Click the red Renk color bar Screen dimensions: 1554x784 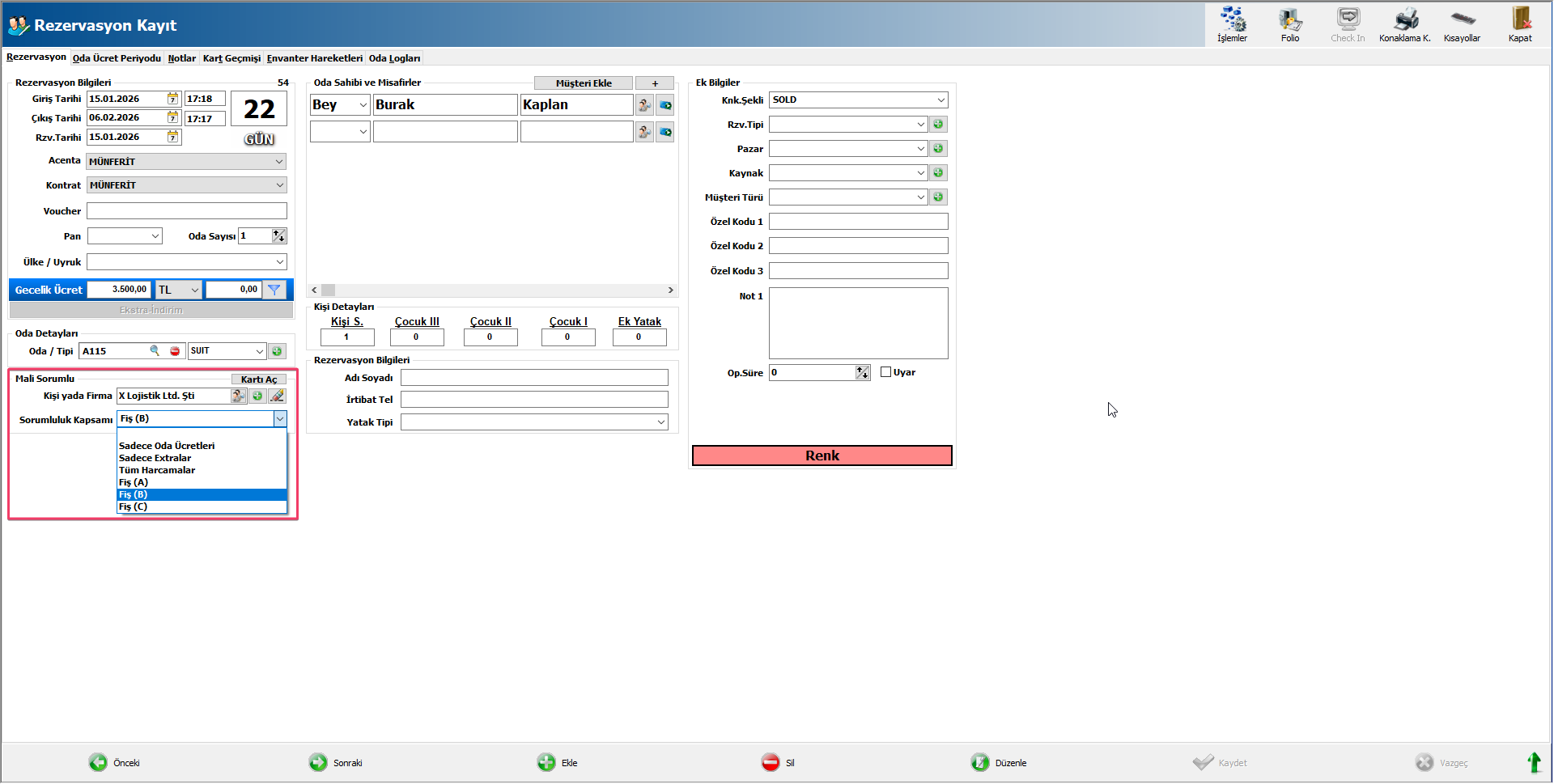822,456
